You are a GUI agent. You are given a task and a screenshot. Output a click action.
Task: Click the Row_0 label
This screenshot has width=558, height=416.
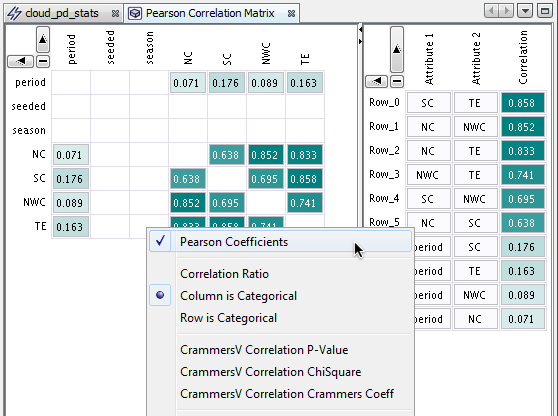(384, 102)
